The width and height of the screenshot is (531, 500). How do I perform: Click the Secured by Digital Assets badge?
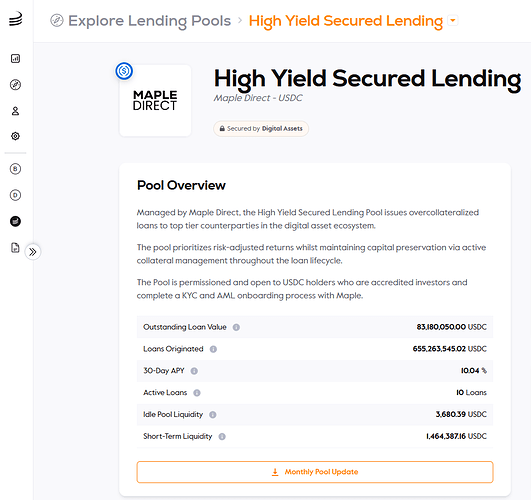click(261, 129)
